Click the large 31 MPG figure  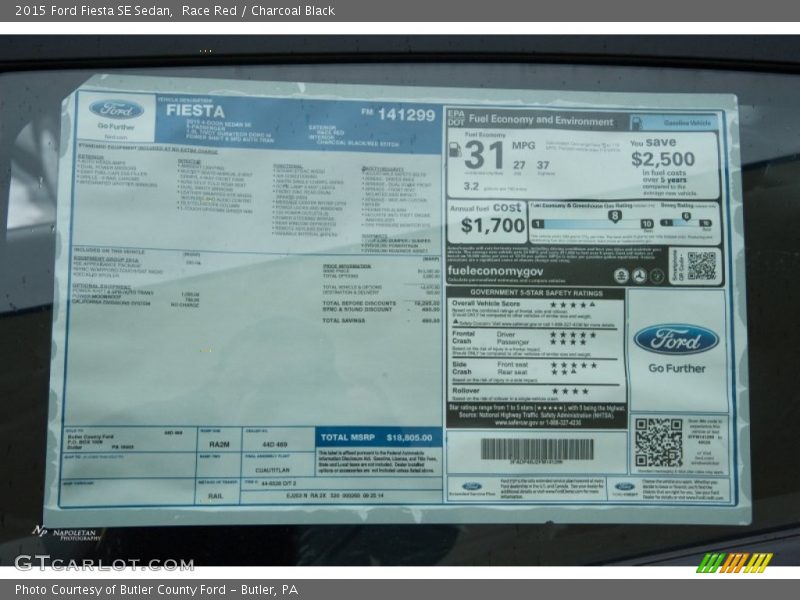click(485, 155)
